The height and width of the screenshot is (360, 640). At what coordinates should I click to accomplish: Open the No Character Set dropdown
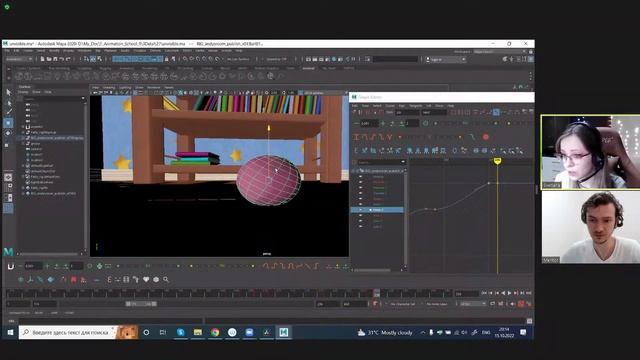point(403,304)
